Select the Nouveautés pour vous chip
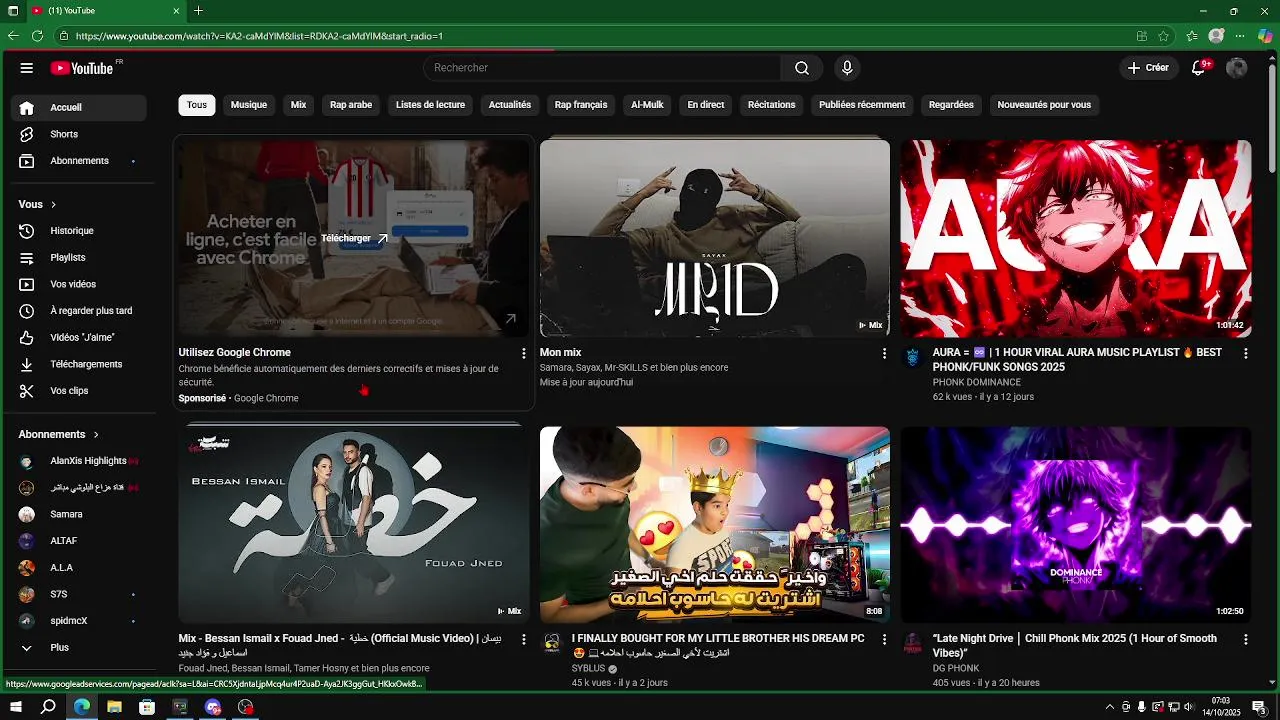This screenshot has height=720, width=1280. click(x=1044, y=105)
